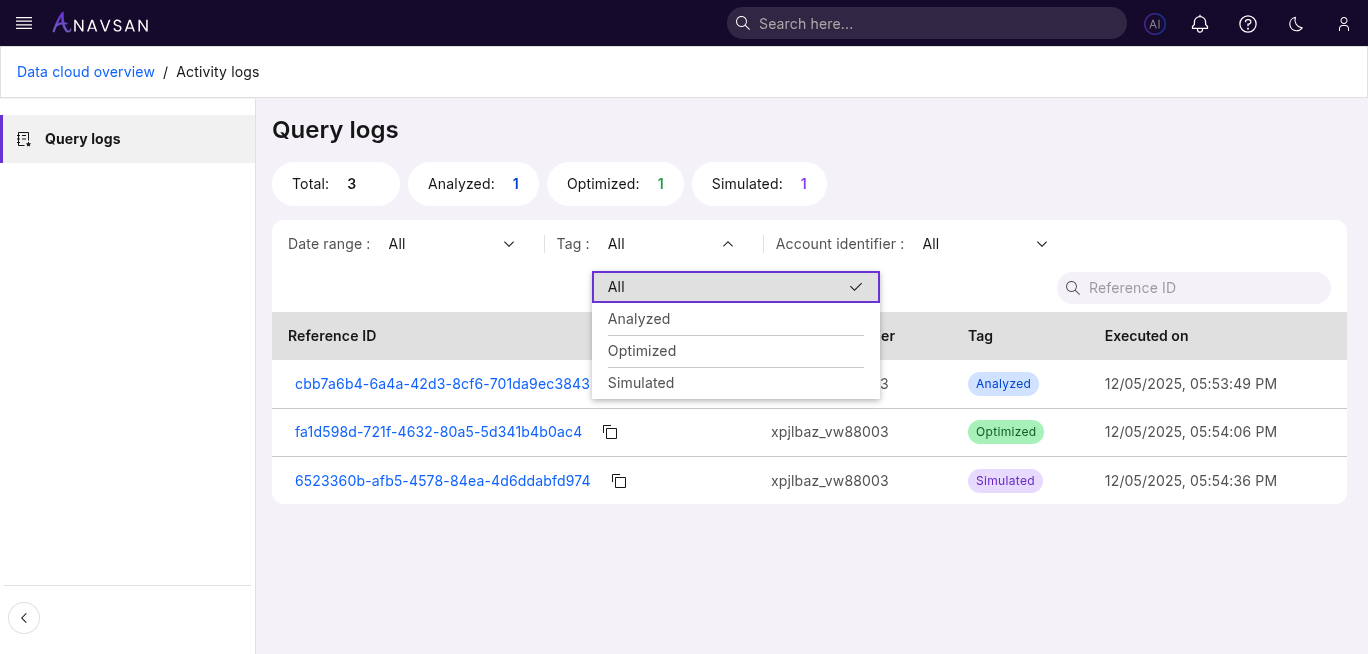Viewport: 1368px width, 654px height.
Task: Go to Data cloud overview breadcrumb
Action: pyautogui.click(x=86, y=72)
